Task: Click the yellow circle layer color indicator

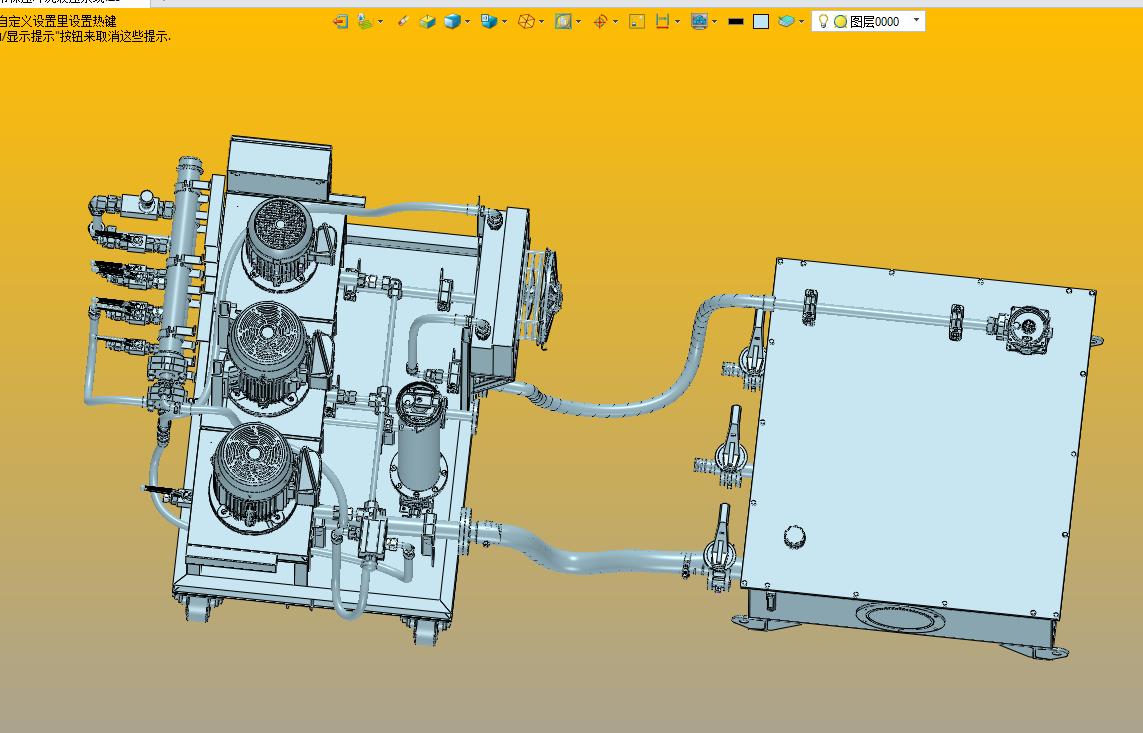Action: coord(840,22)
